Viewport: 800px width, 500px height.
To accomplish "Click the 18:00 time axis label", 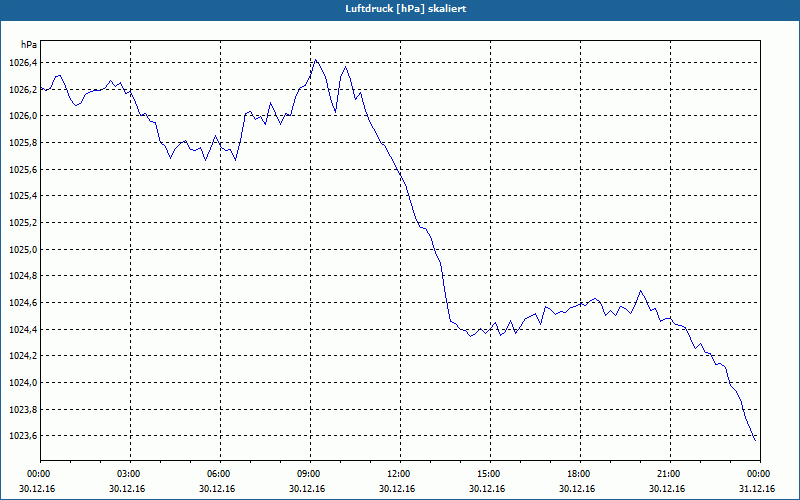I will pyautogui.click(x=578, y=474).
